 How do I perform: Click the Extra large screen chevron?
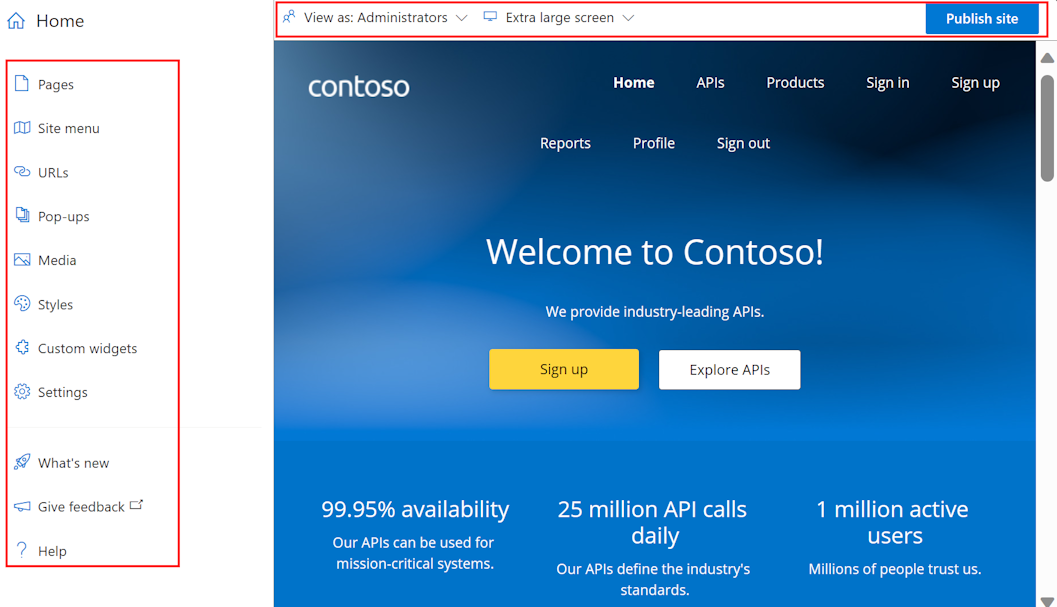(628, 18)
